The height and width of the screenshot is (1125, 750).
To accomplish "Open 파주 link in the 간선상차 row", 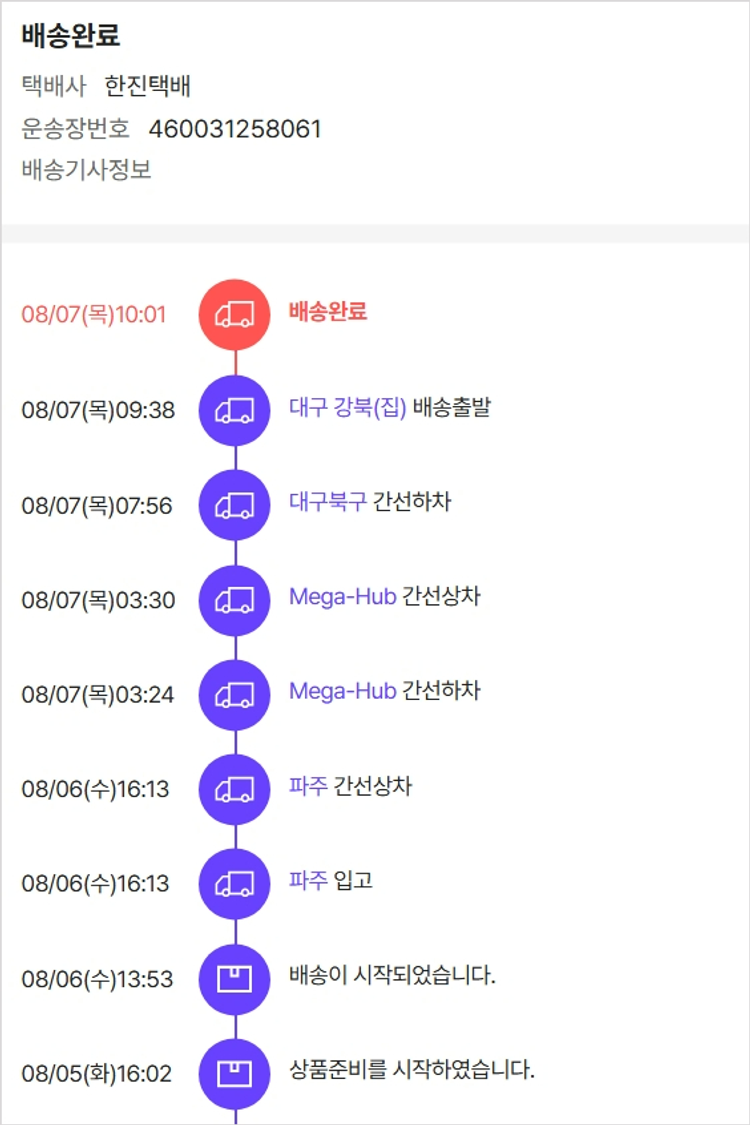I will [x=308, y=786].
